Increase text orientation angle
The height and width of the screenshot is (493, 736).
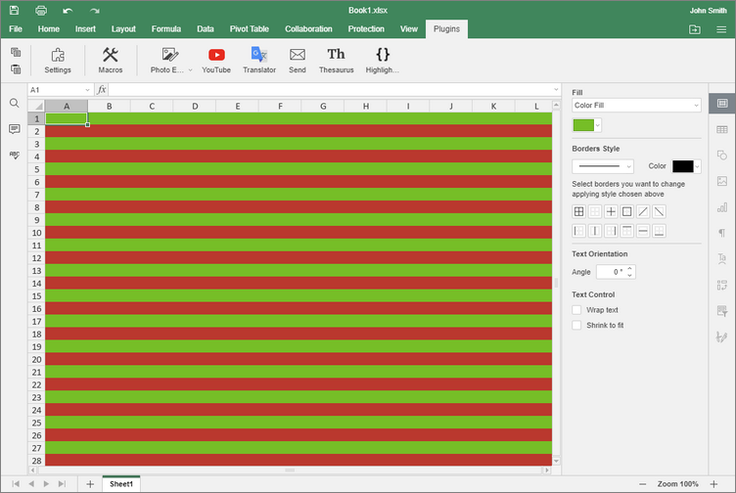tap(630, 269)
